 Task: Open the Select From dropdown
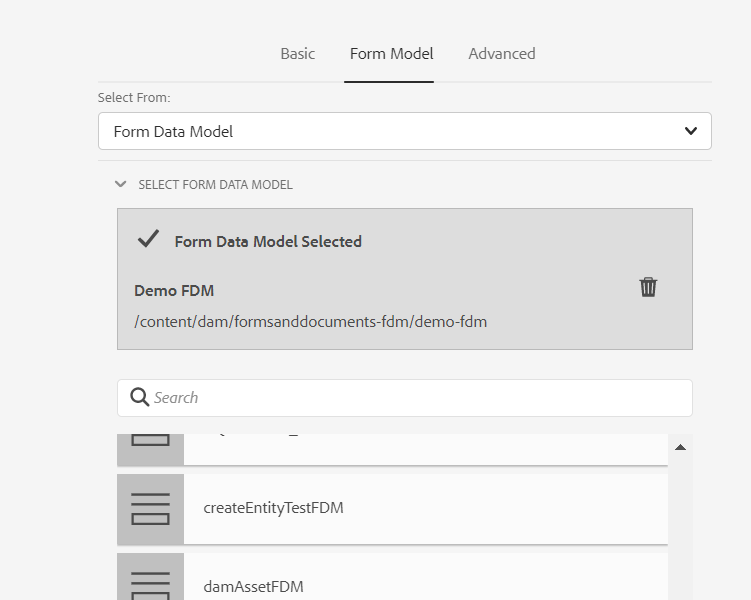click(404, 131)
